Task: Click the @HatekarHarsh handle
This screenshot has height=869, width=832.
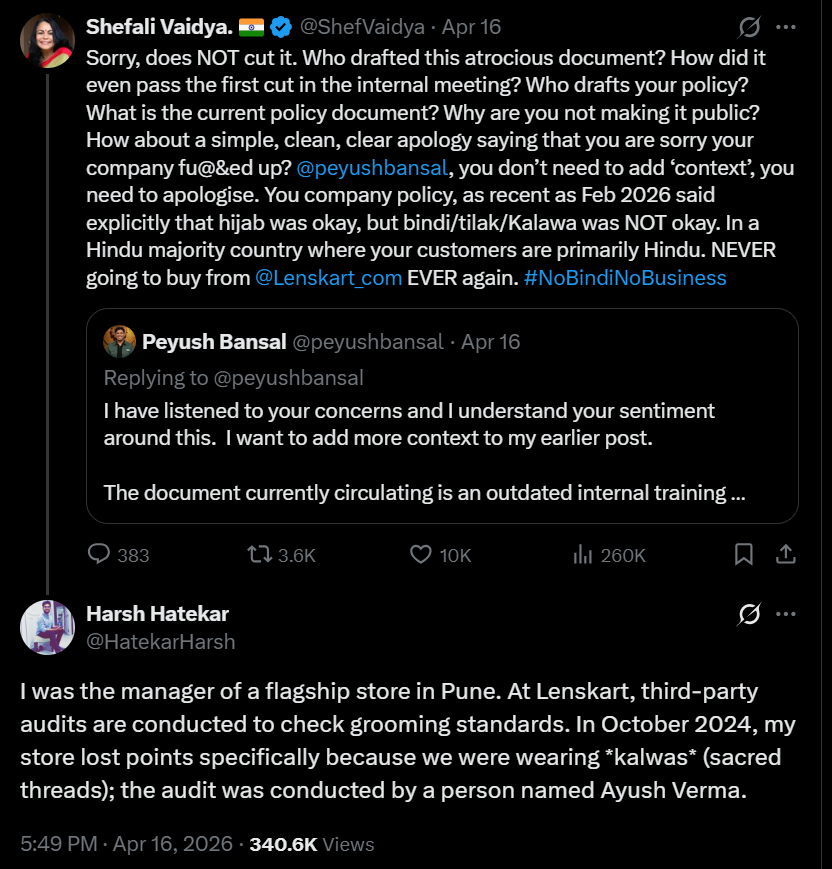Action: pyautogui.click(x=161, y=642)
